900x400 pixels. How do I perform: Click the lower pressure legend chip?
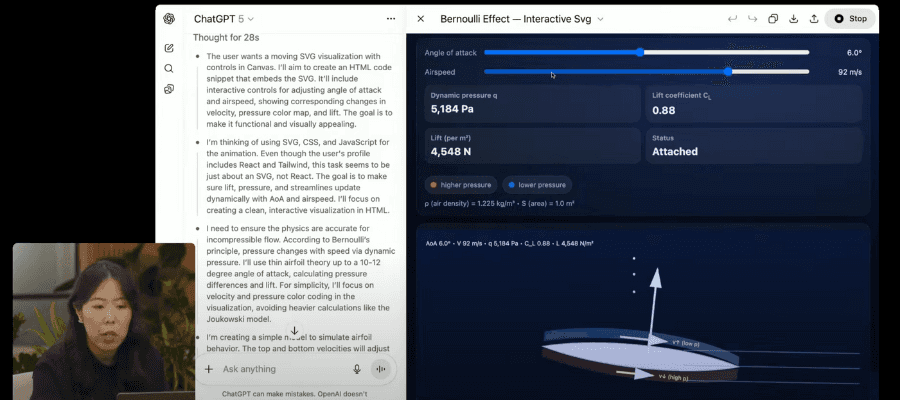[x=537, y=185]
